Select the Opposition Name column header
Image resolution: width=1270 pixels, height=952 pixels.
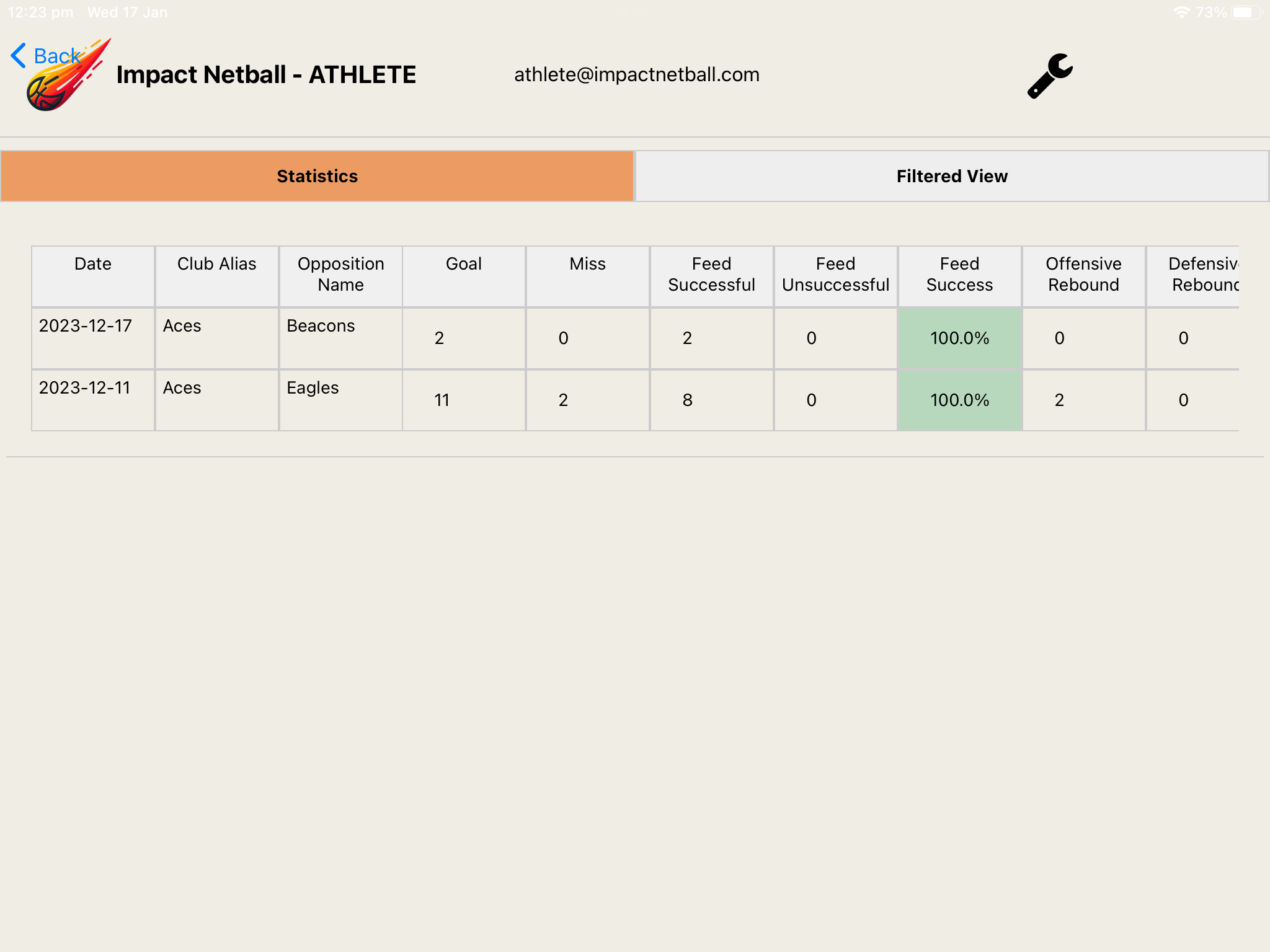pos(340,275)
